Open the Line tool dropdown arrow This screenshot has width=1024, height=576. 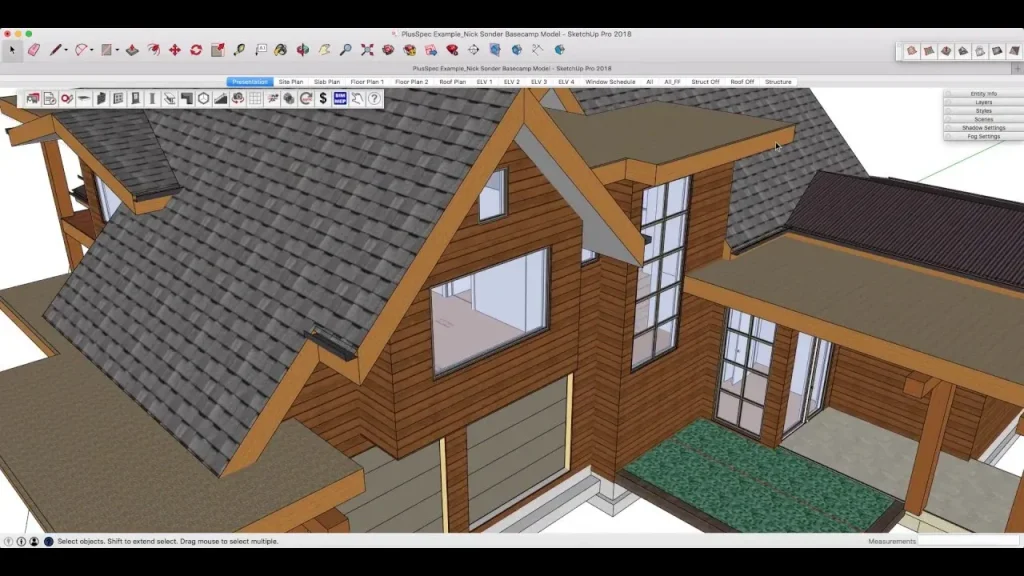click(x=66, y=50)
